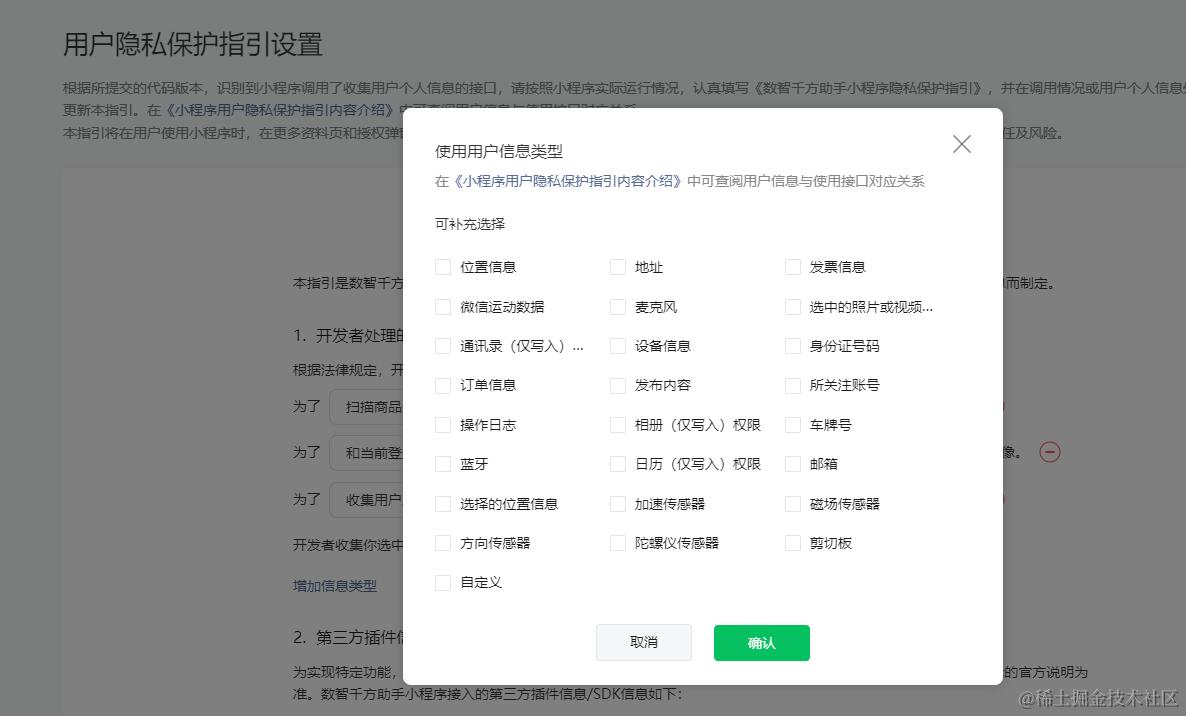Check the 位置信息 checkbox

(x=443, y=267)
